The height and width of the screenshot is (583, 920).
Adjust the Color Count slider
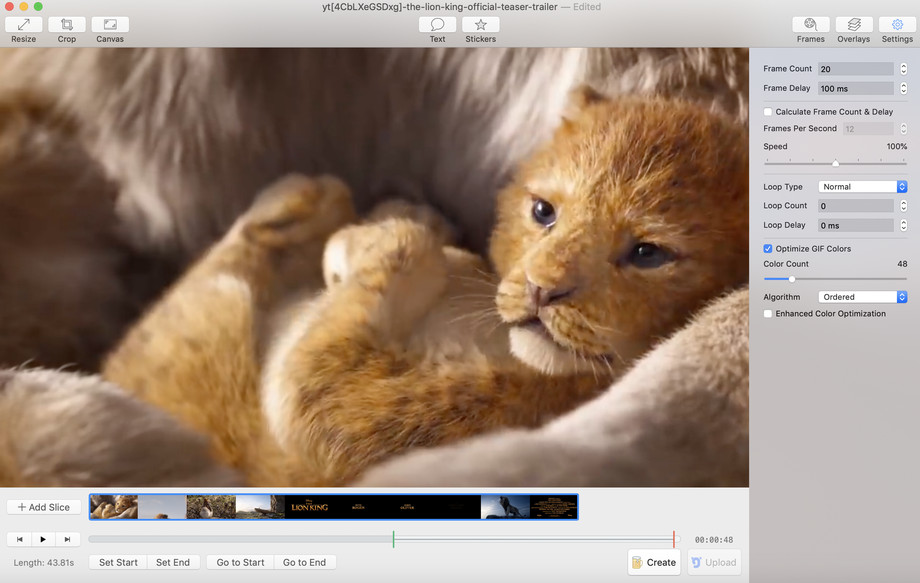pyautogui.click(x=792, y=279)
